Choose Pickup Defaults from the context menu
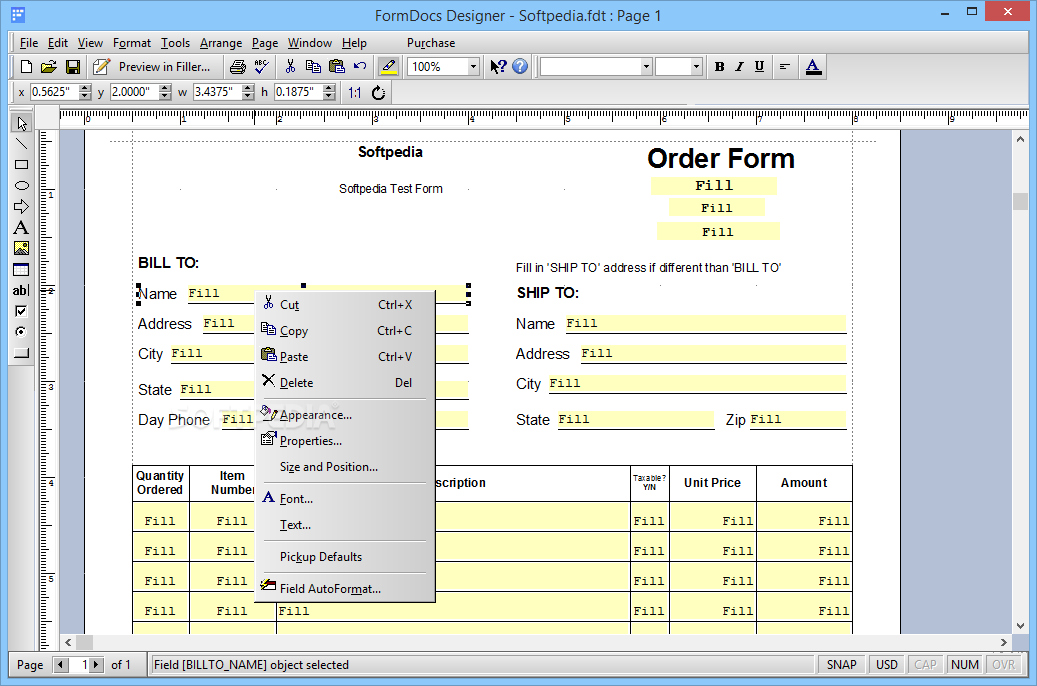 tap(345, 557)
